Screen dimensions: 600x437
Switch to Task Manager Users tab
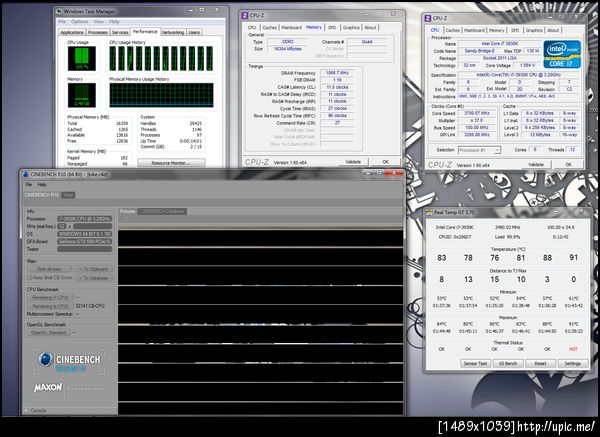click(194, 33)
